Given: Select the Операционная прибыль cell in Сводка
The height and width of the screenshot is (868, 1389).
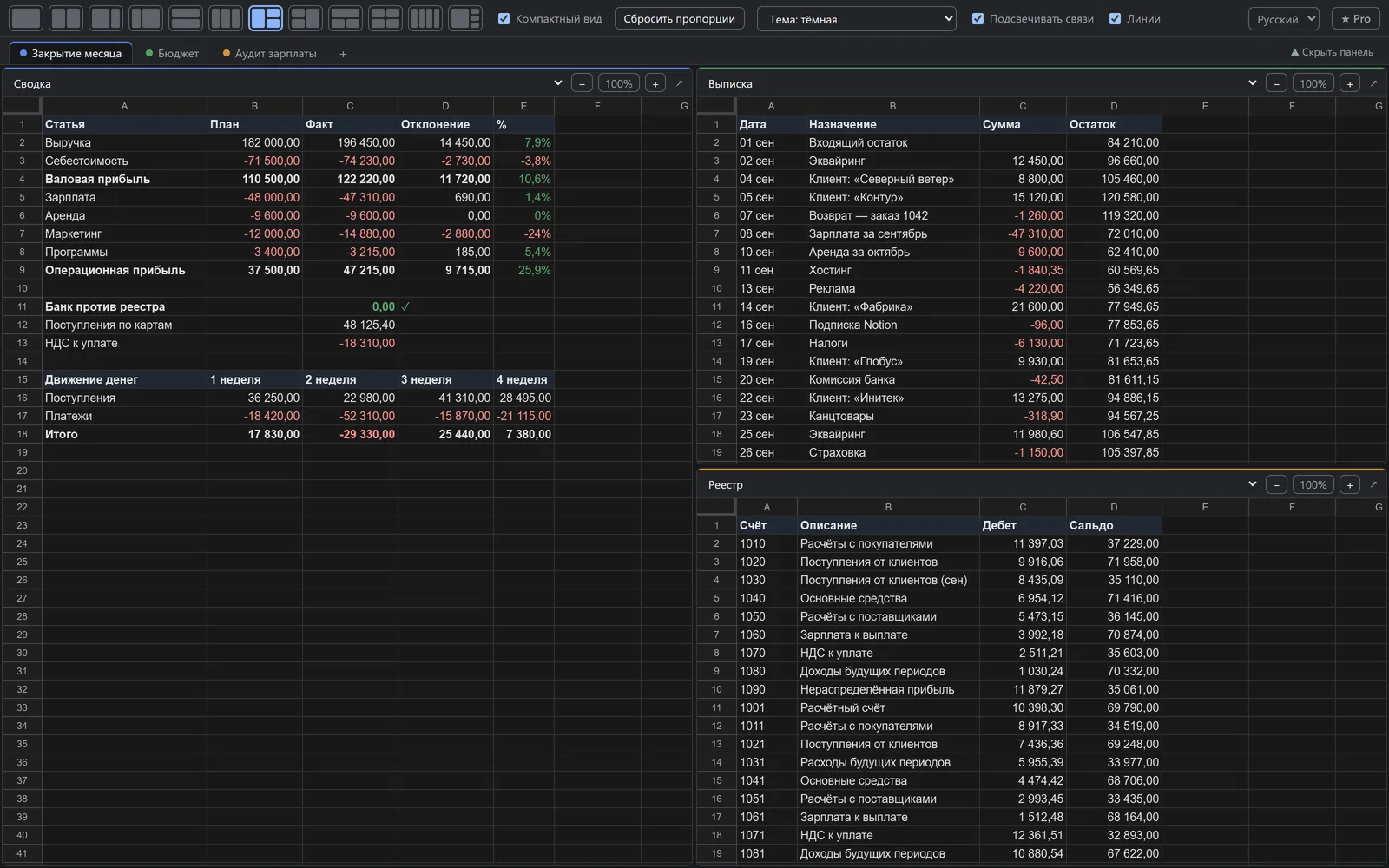Looking at the screenshot, I should coord(124,270).
